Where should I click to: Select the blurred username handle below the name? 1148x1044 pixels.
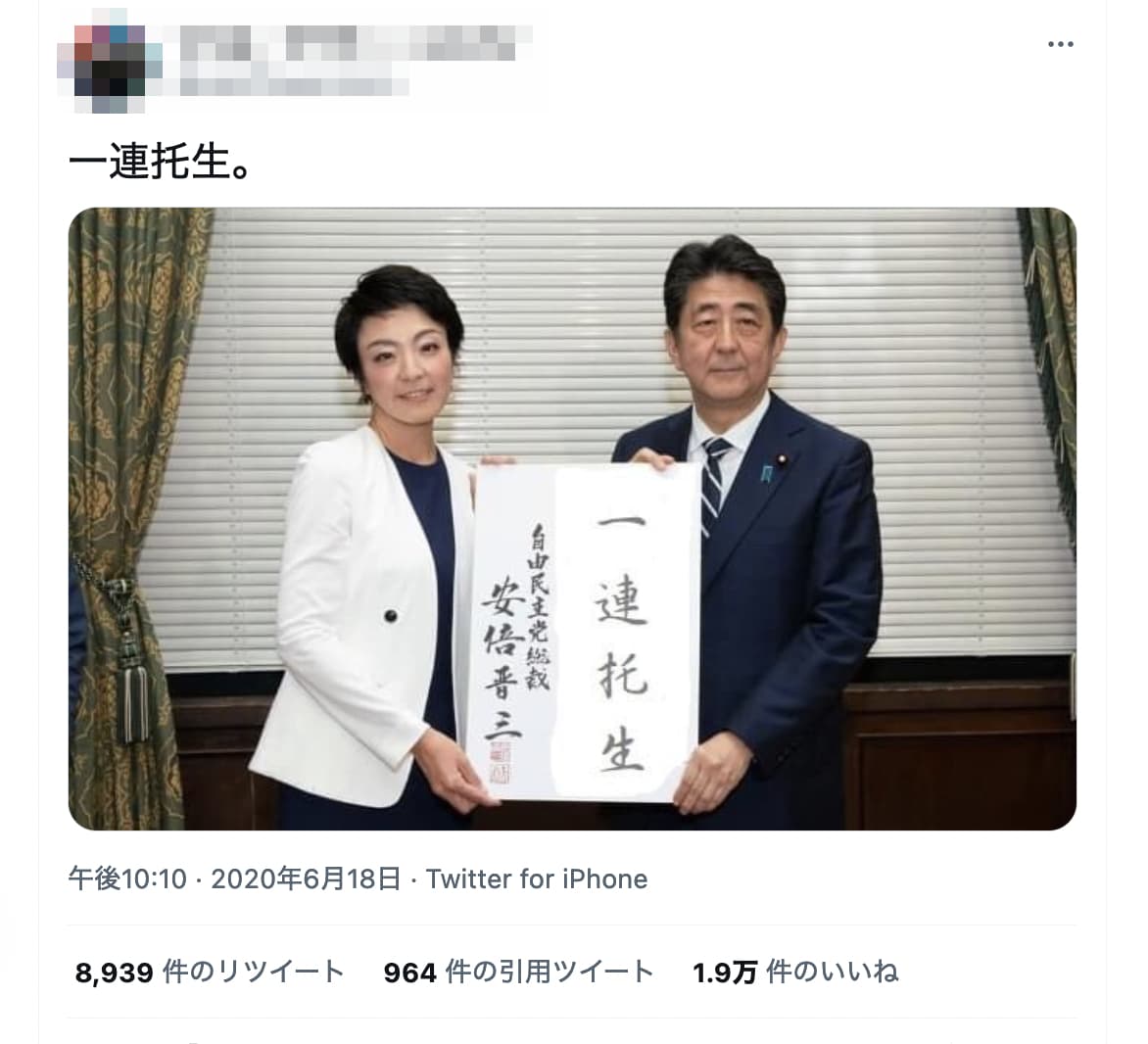click(x=294, y=85)
